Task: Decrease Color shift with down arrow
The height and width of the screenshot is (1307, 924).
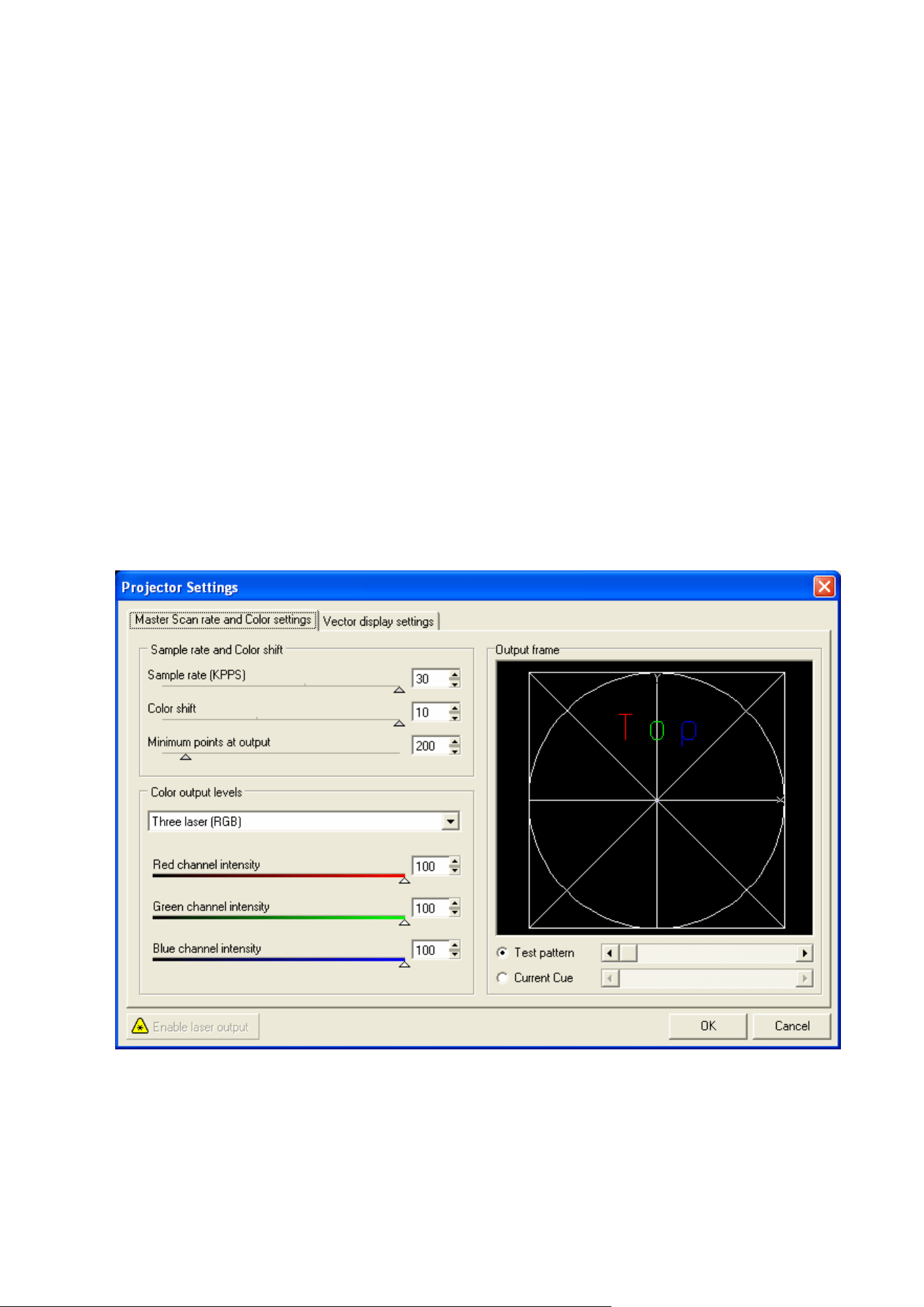Action: point(454,717)
